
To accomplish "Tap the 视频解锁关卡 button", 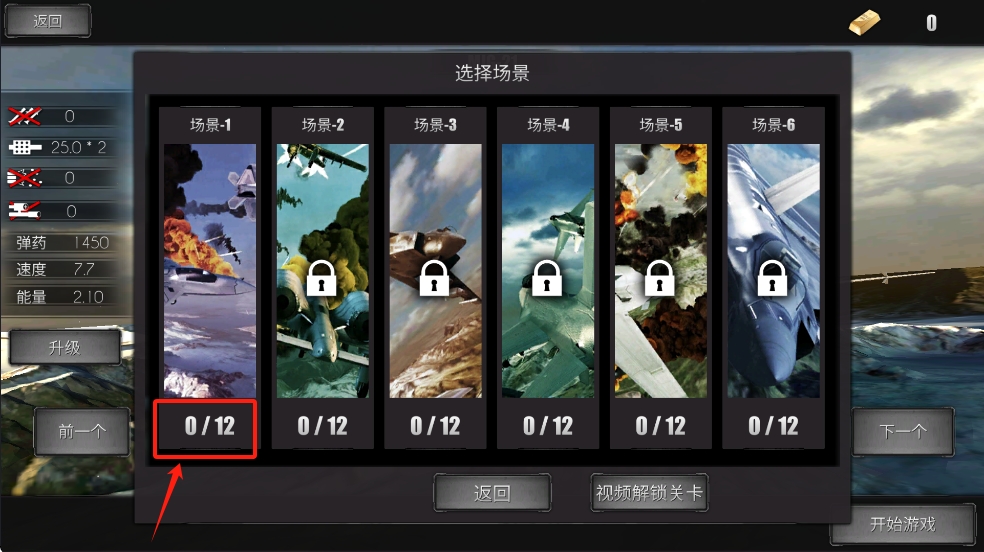I will click(x=649, y=492).
